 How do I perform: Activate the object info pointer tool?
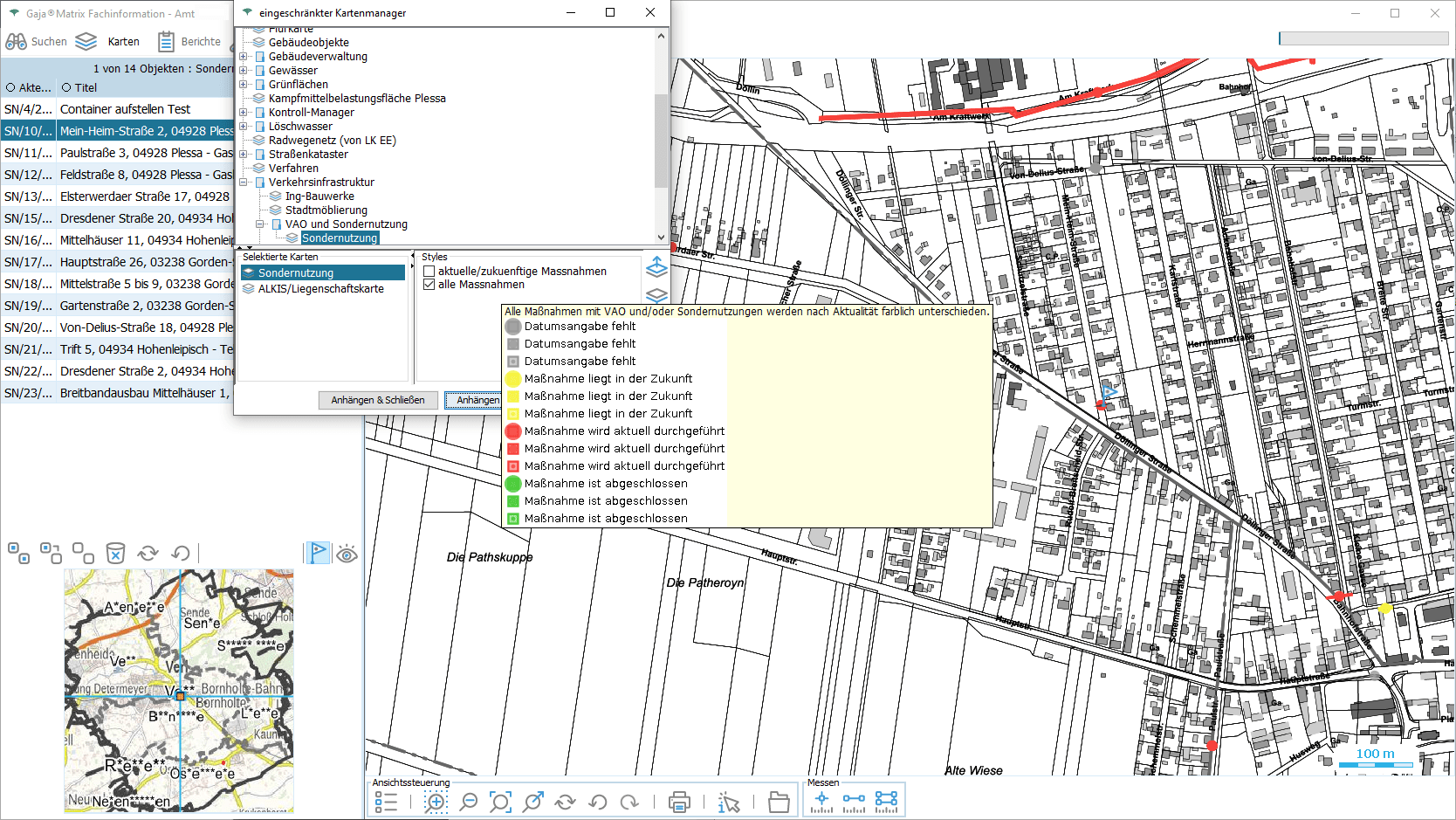coord(728,802)
